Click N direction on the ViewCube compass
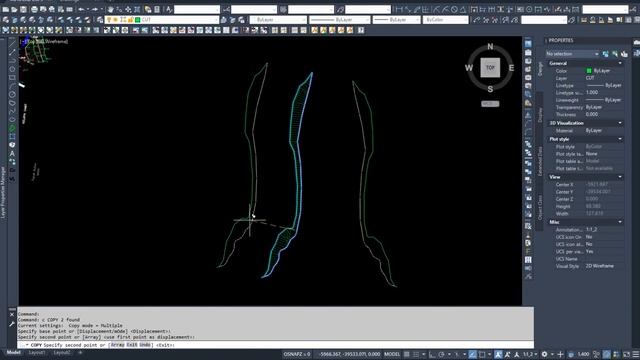Image resolution: width=640 pixels, height=360 pixels. click(490, 47)
